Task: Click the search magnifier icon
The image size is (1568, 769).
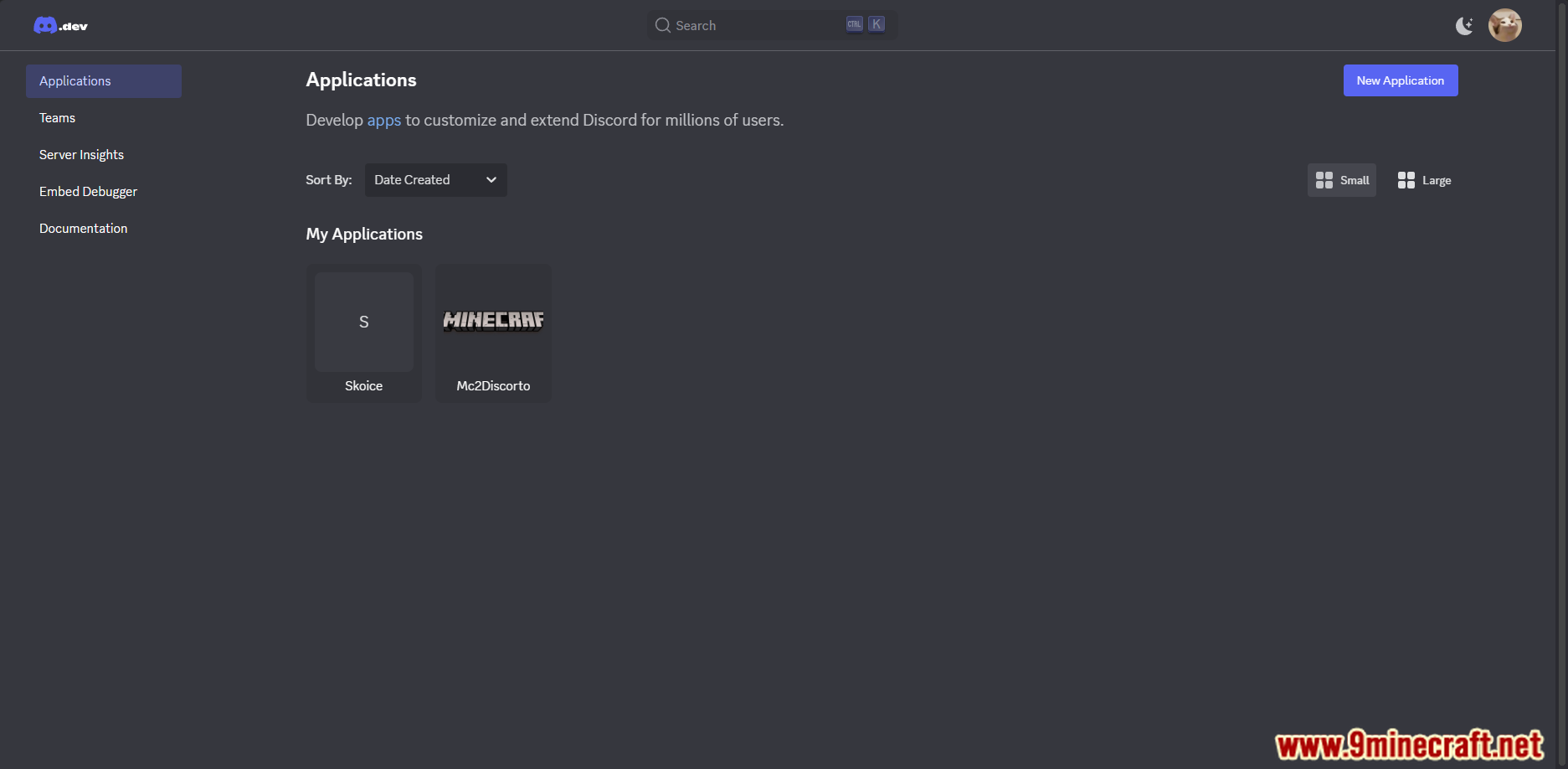Action: 663,25
